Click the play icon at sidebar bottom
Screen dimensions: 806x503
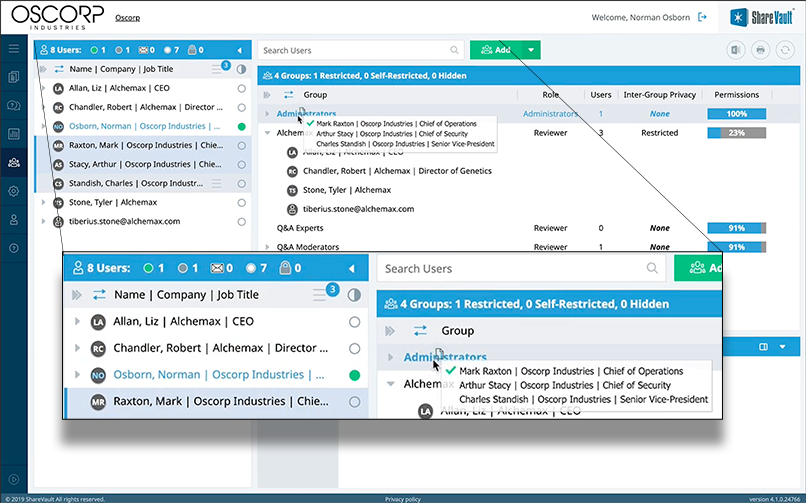pyautogui.click(x=14, y=479)
